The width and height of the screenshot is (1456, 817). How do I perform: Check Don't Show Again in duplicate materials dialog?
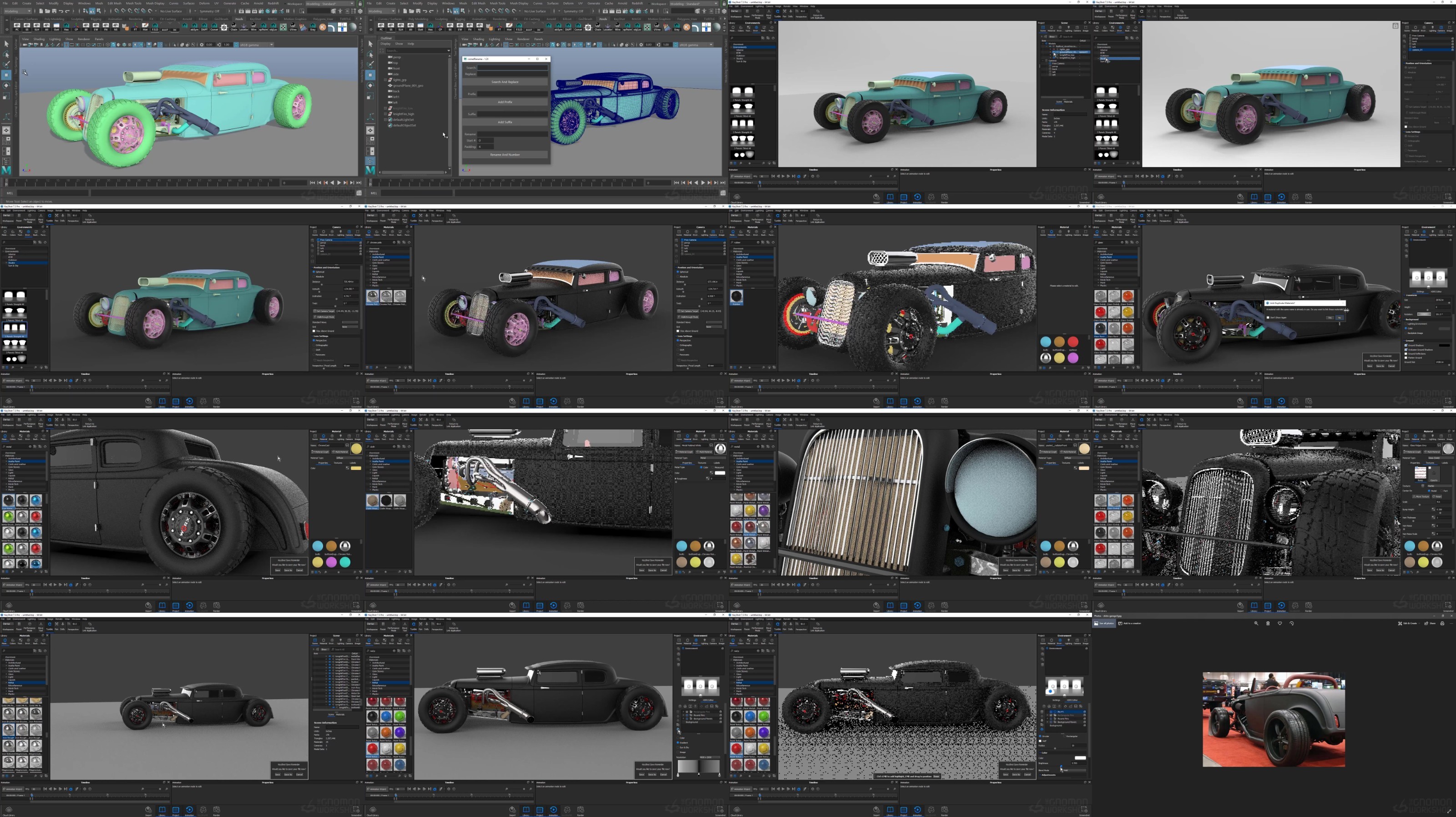[1268, 318]
